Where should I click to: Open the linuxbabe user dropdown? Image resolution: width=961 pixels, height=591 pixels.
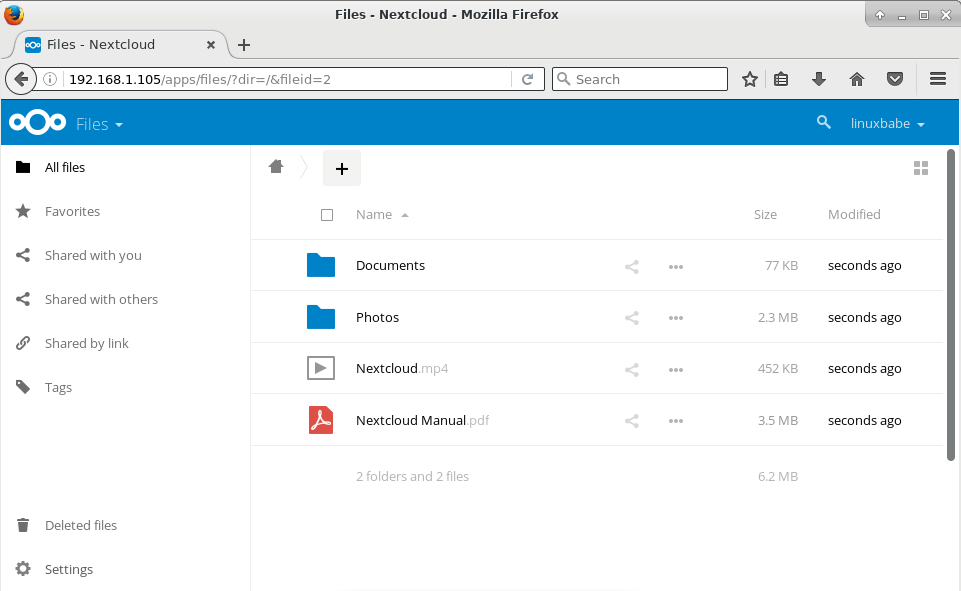coord(887,124)
